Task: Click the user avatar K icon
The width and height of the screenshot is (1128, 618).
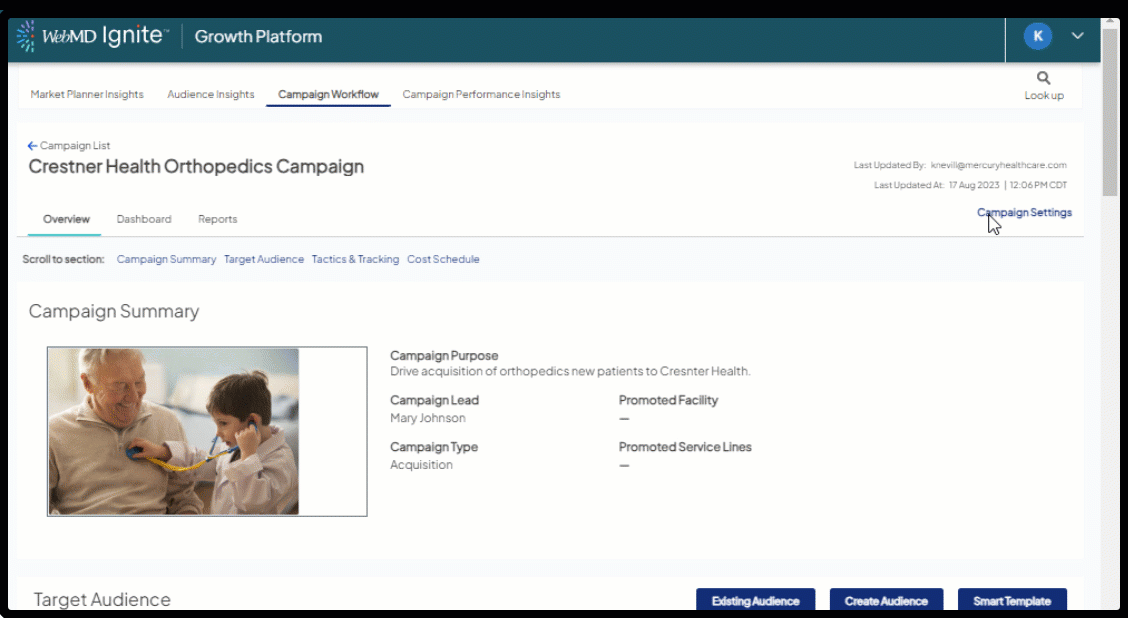Action: (1037, 36)
